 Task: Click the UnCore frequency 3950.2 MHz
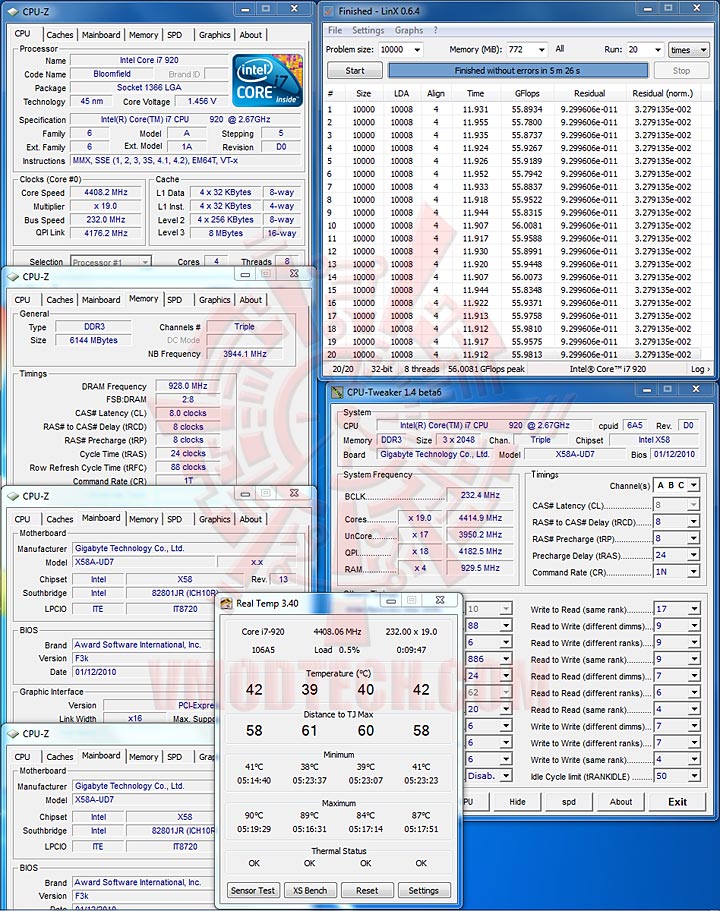(480, 535)
